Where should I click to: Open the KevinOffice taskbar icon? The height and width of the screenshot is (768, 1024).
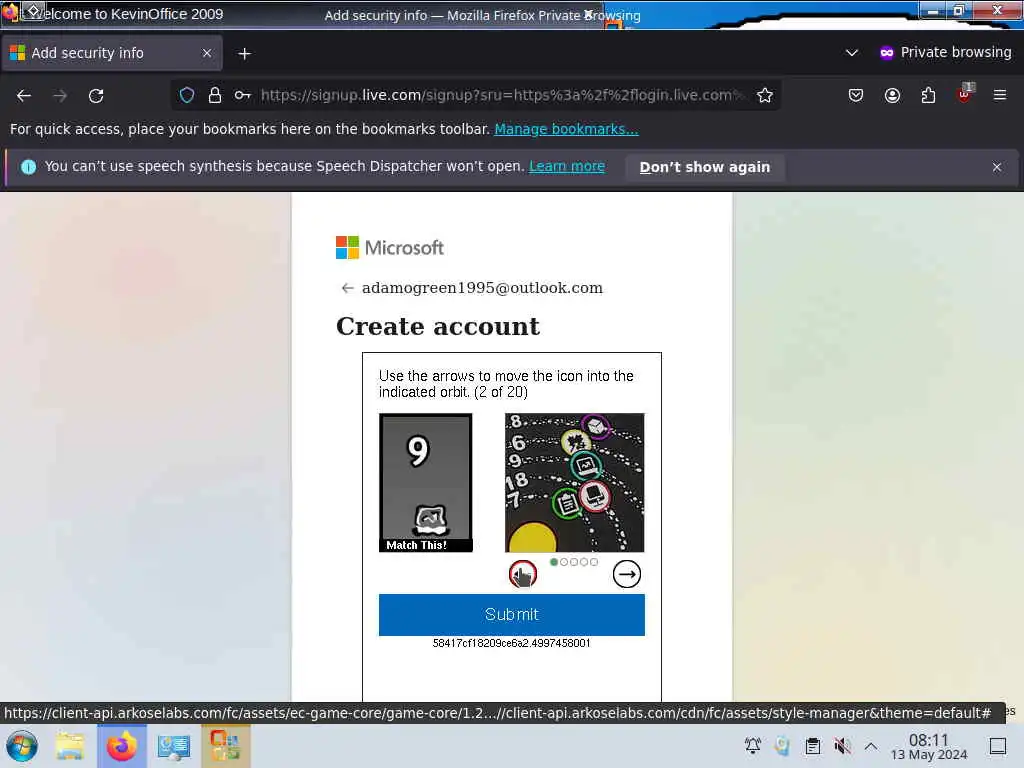coord(225,746)
